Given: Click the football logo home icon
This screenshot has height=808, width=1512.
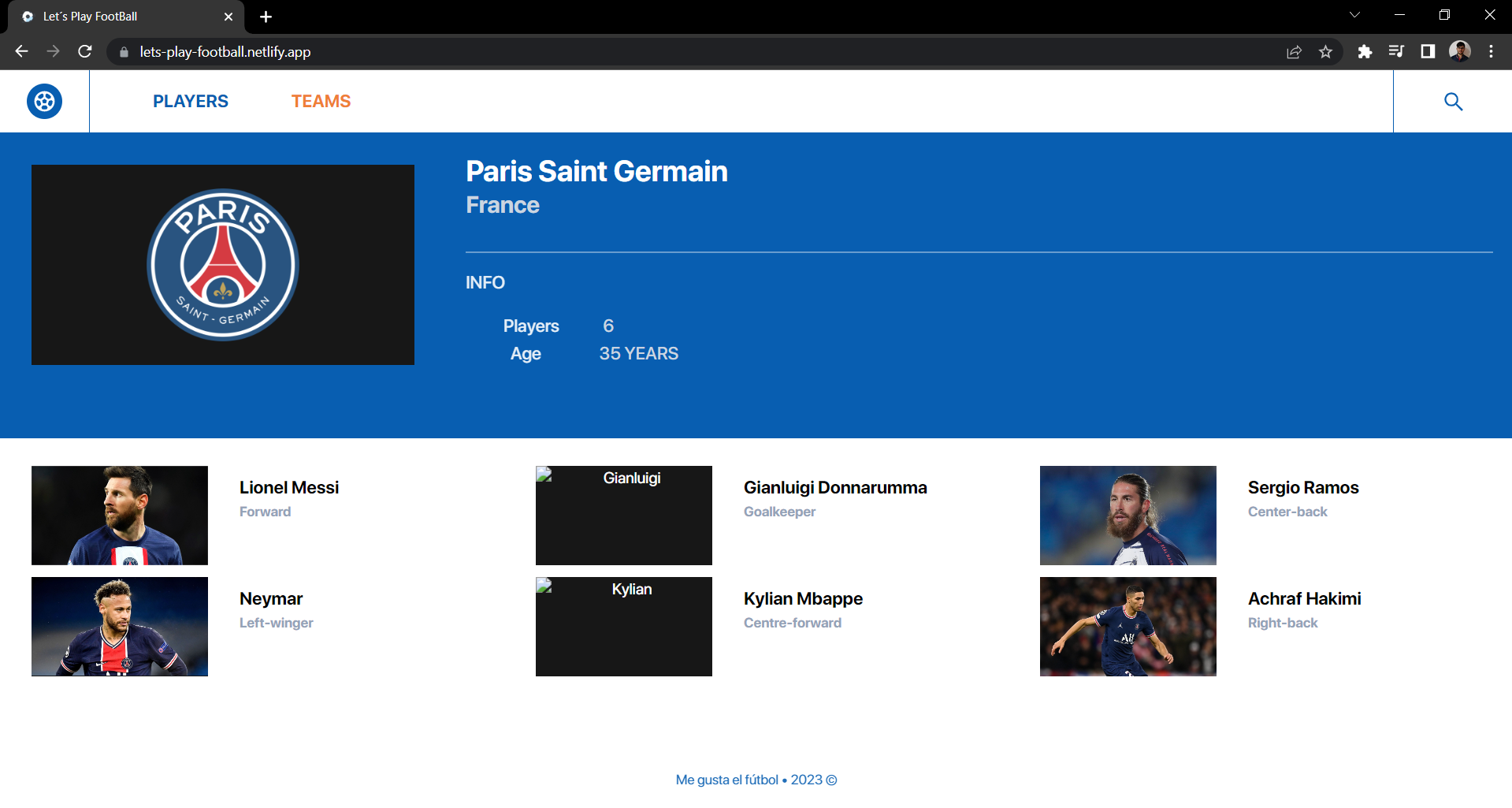Looking at the screenshot, I should pos(45,102).
